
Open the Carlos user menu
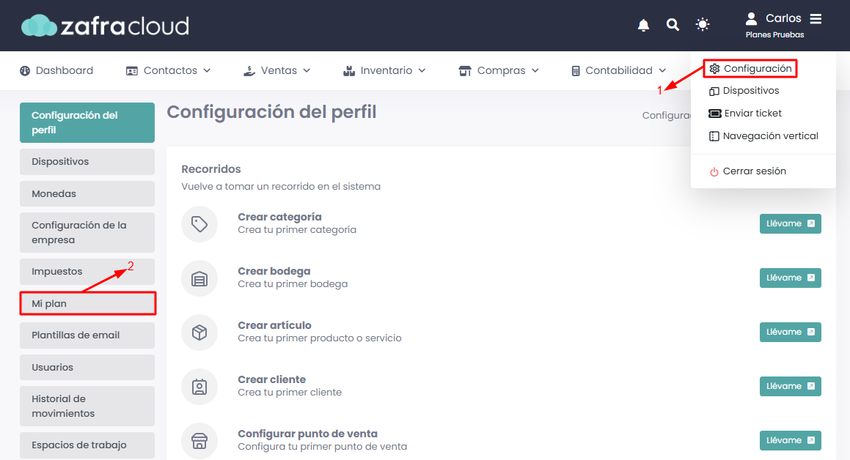pyautogui.click(x=783, y=18)
